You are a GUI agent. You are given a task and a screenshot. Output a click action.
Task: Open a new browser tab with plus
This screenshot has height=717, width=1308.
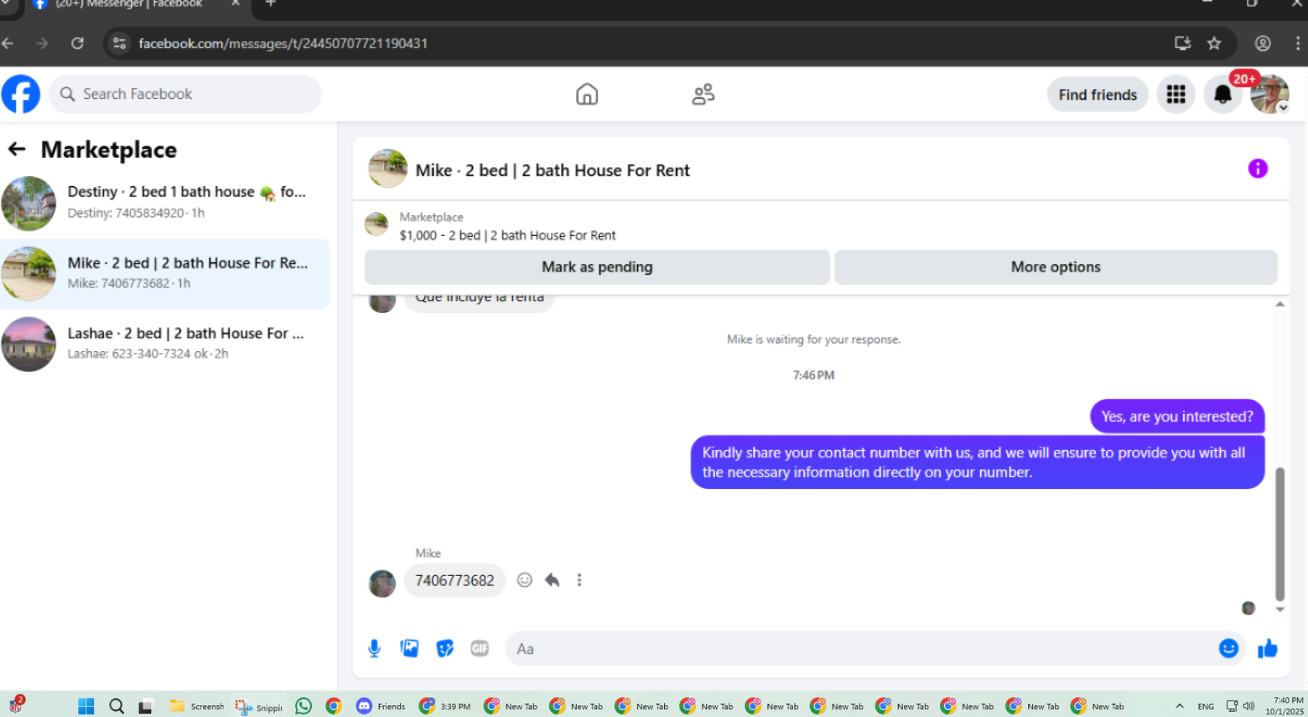point(270,4)
